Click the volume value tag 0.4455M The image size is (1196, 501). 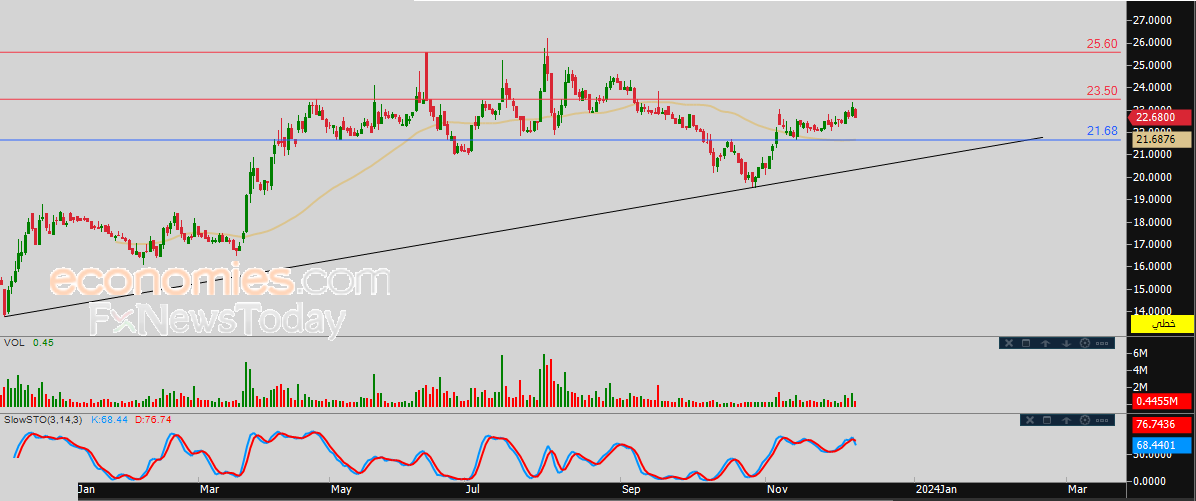pyautogui.click(x=1162, y=401)
